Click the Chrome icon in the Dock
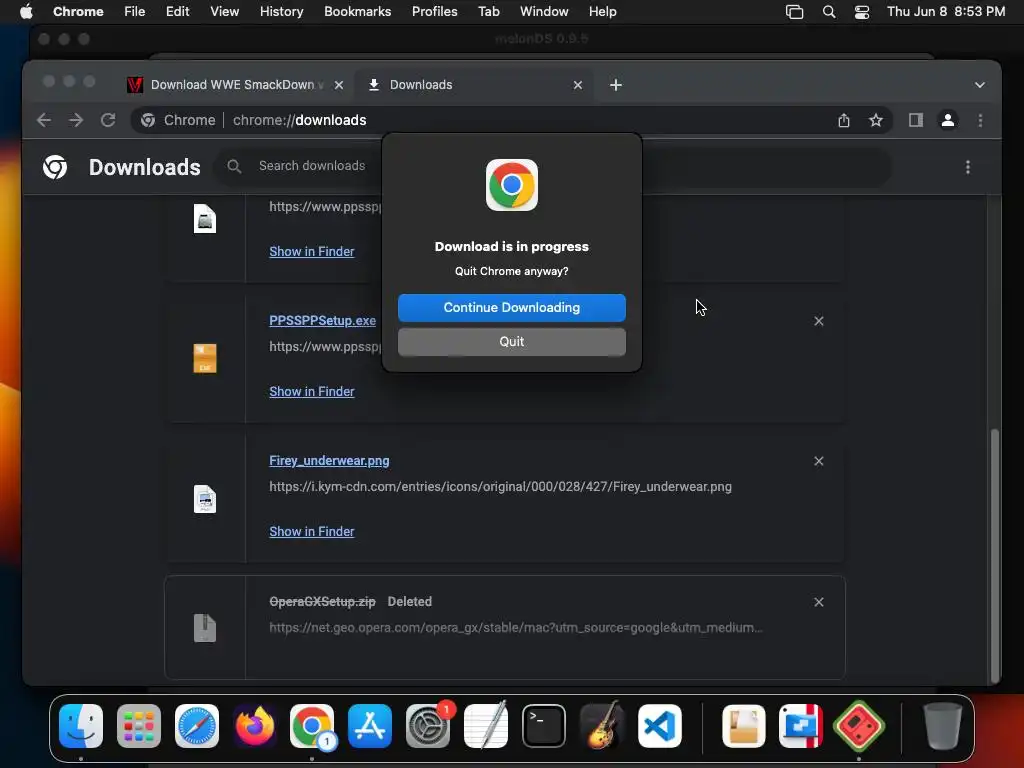Image resolution: width=1024 pixels, height=768 pixels. 312,726
